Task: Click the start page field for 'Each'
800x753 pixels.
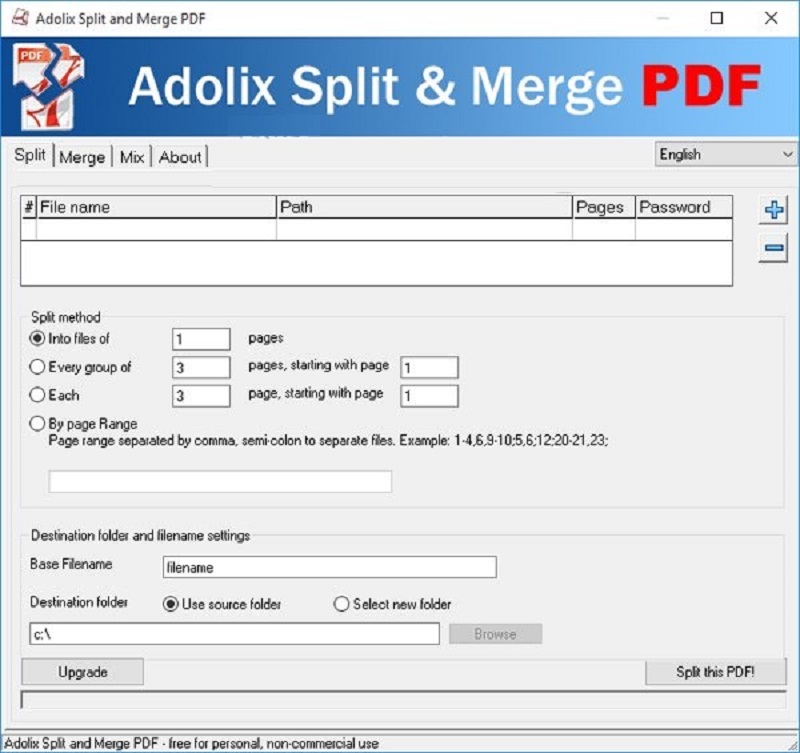Action: pos(429,396)
